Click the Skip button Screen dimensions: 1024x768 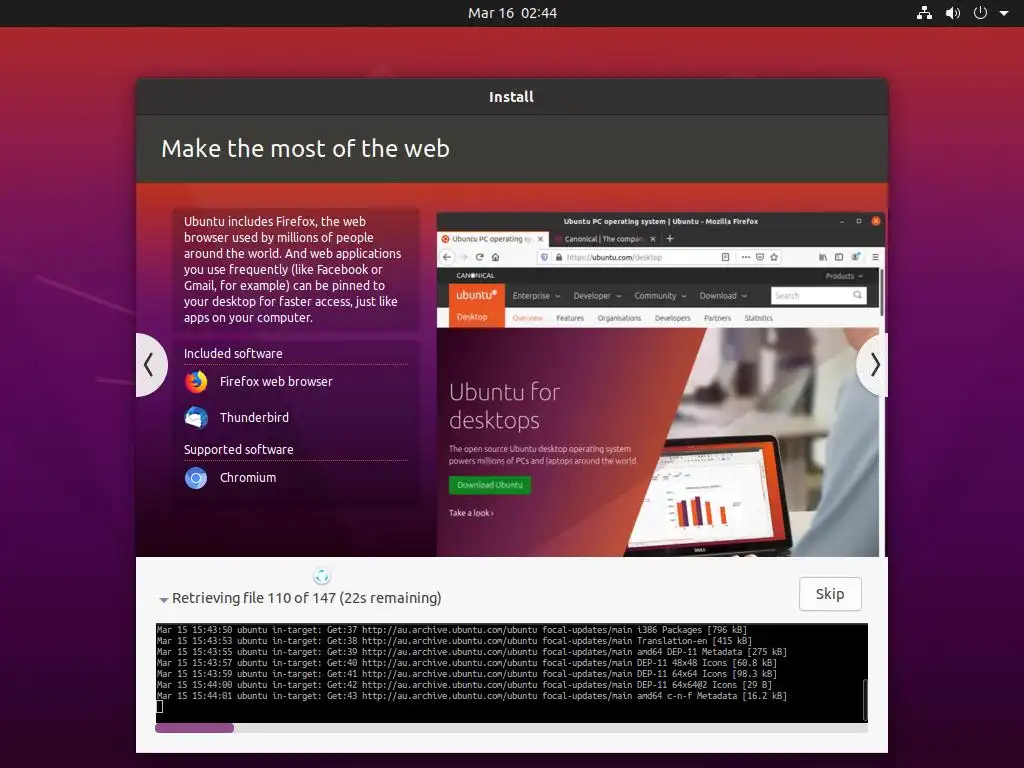point(830,594)
